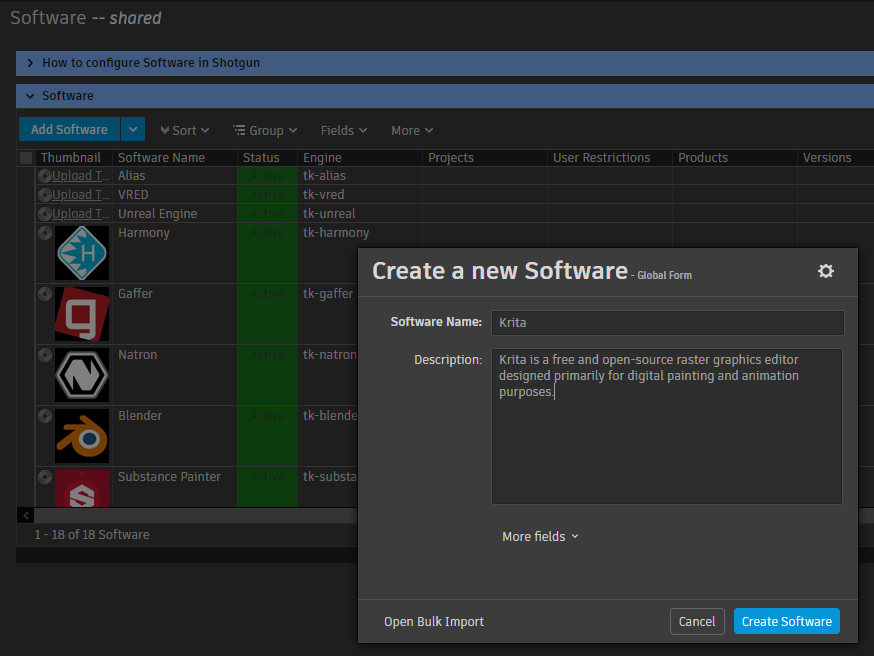Collapse the Software section
Image resolution: width=874 pixels, height=656 pixels.
click(x=30, y=96)
